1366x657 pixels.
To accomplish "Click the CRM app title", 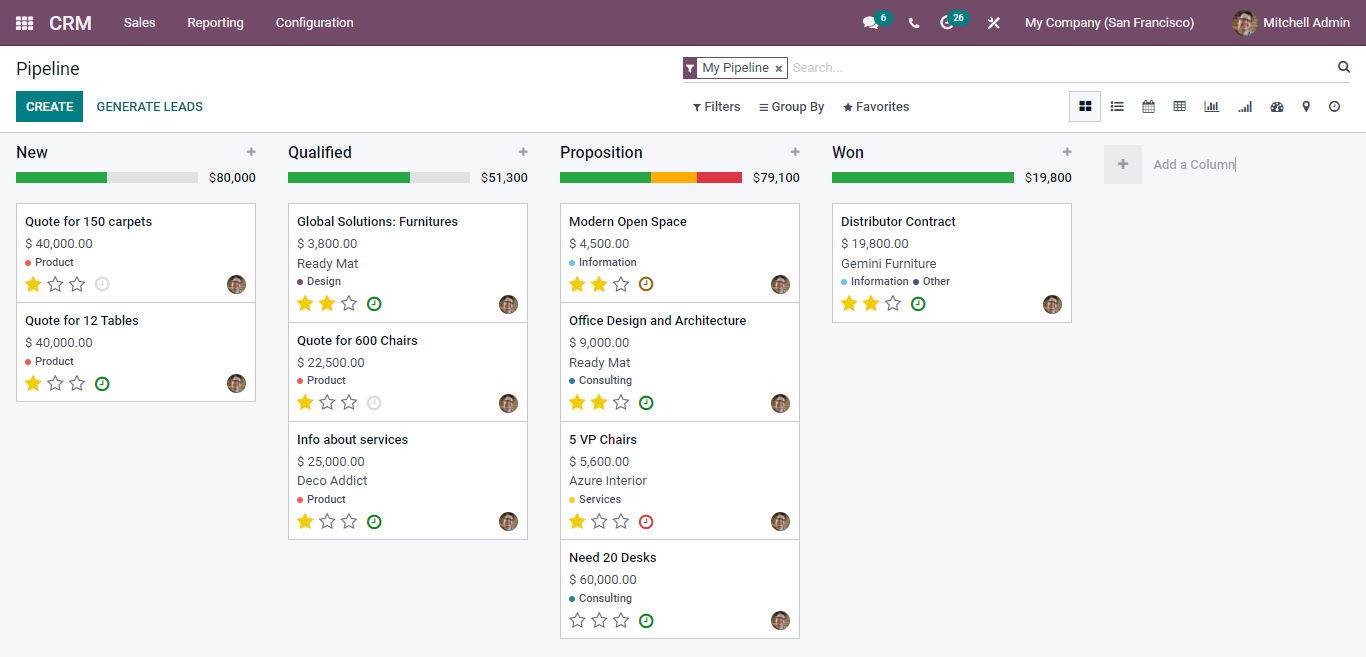I will coord(70,23).
